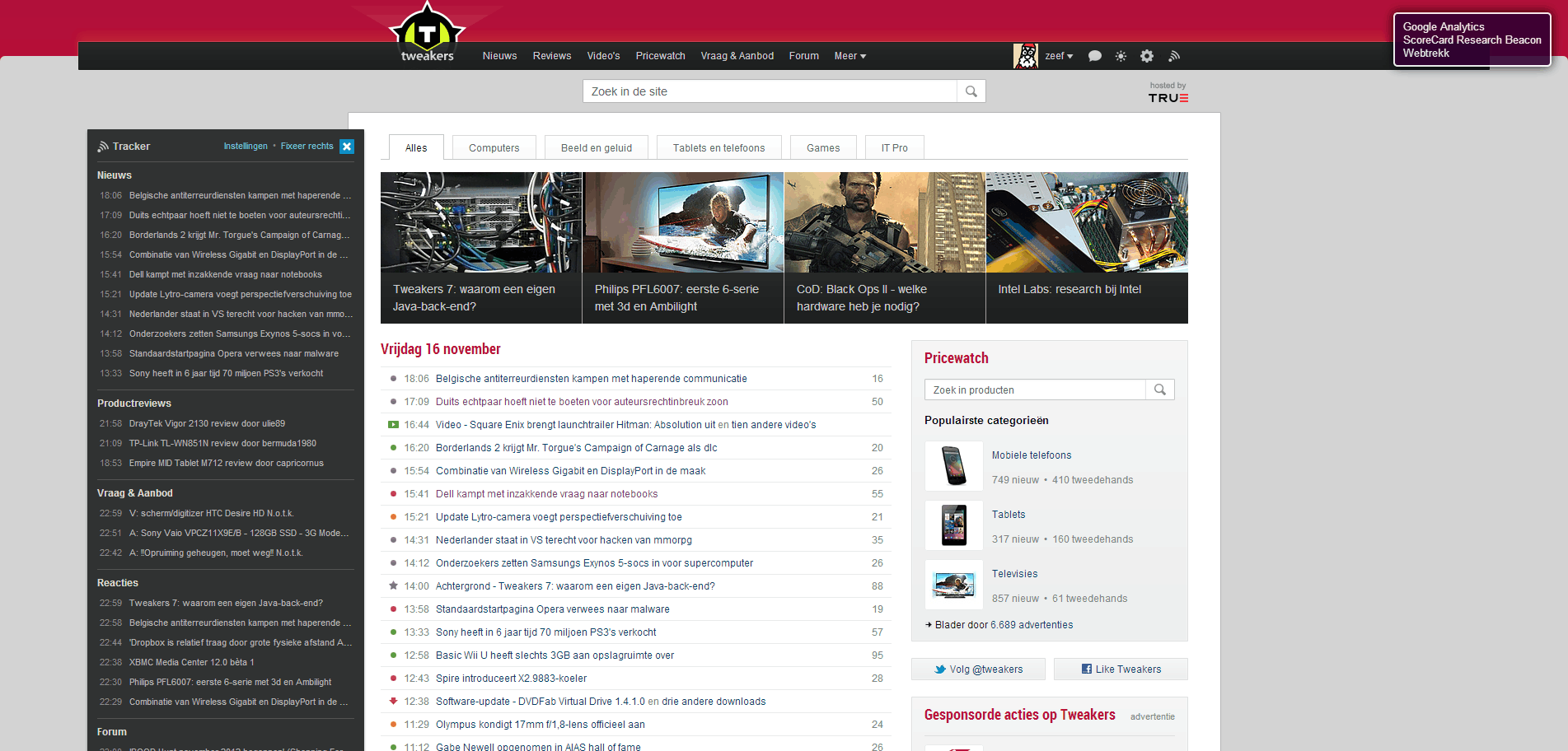This screenshot has width=1568, height=751.
Task: Click the site search magnifier button
Action: pos(971,91)
